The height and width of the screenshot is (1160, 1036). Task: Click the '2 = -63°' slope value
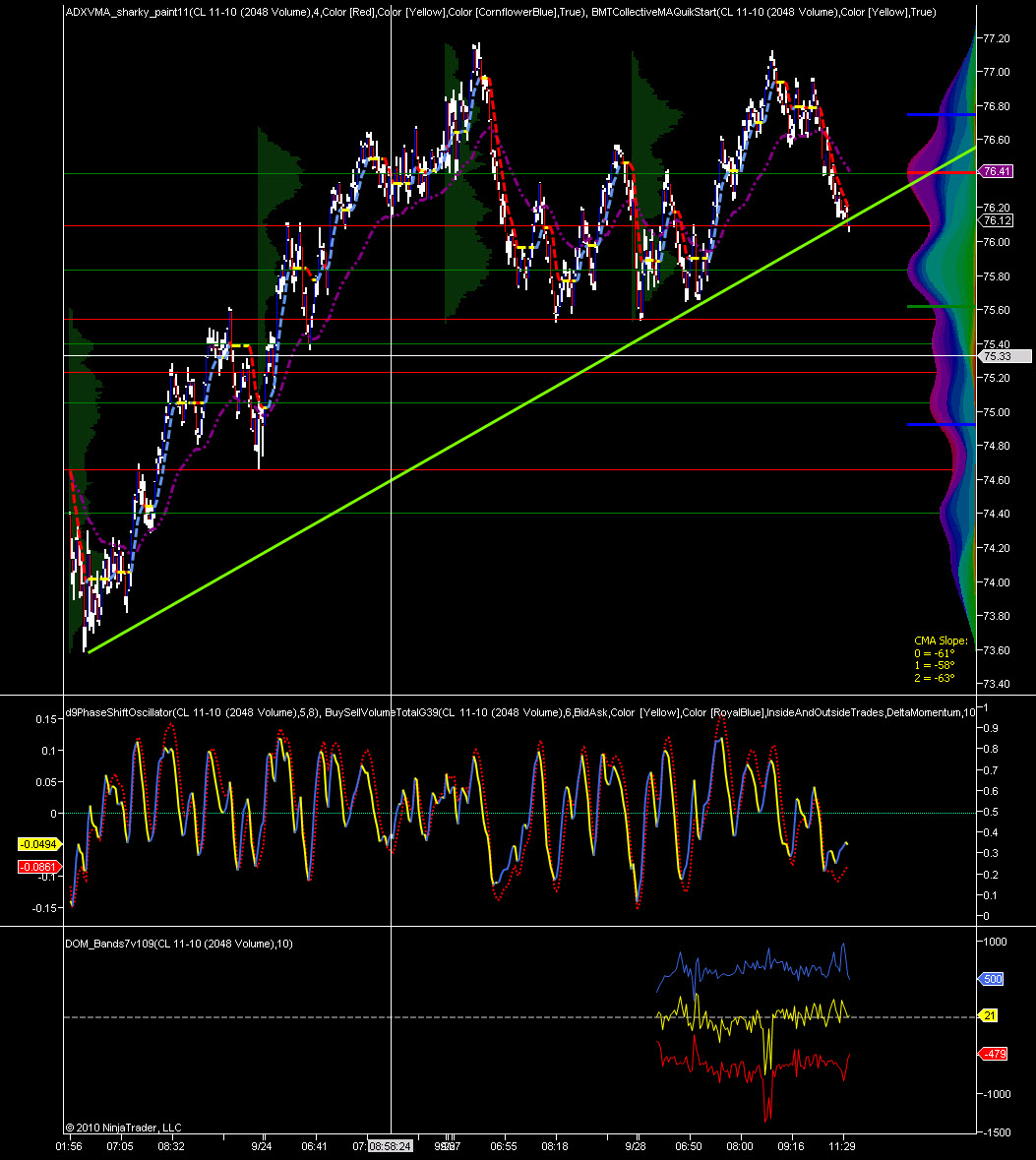coord(934,678)
